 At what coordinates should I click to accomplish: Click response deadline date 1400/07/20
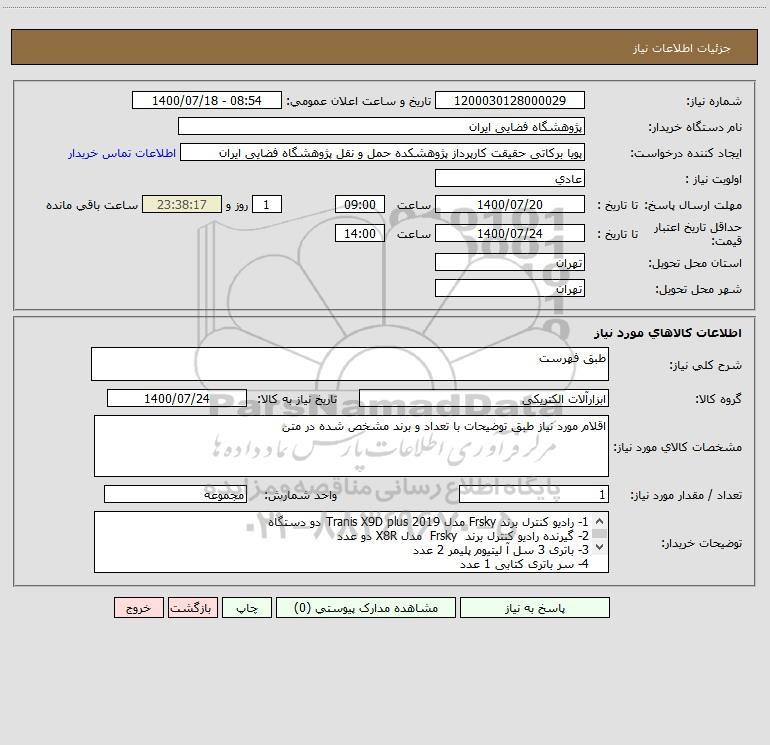click(510, 205)
